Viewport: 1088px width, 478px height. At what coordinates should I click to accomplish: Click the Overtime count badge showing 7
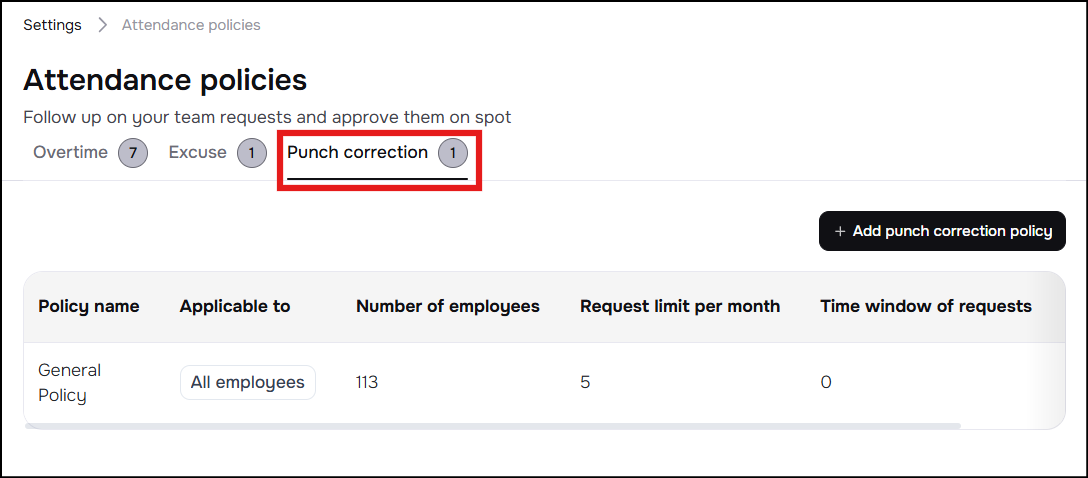pyautogui.click(x=133, y=154)
